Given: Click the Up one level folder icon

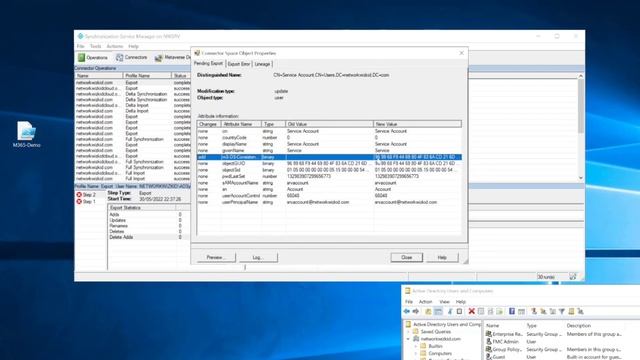Looking at the screenshot, I should click(428, 311).
